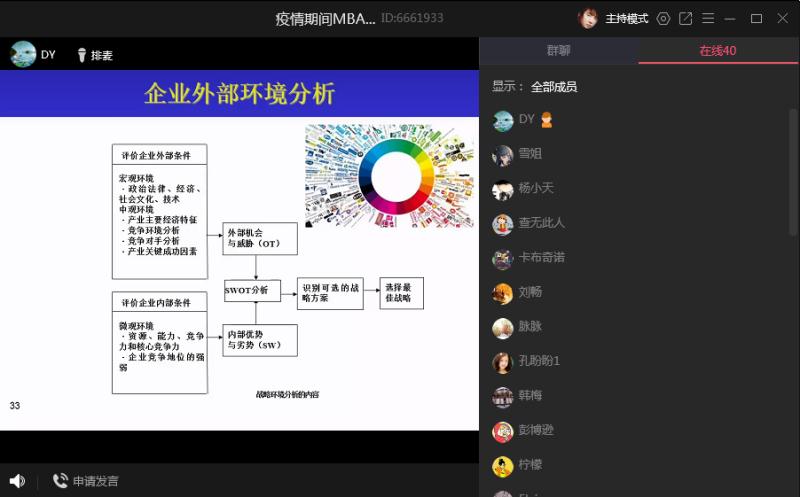
Task: Switch to the 群聊 tab
Action: [559, 51]
